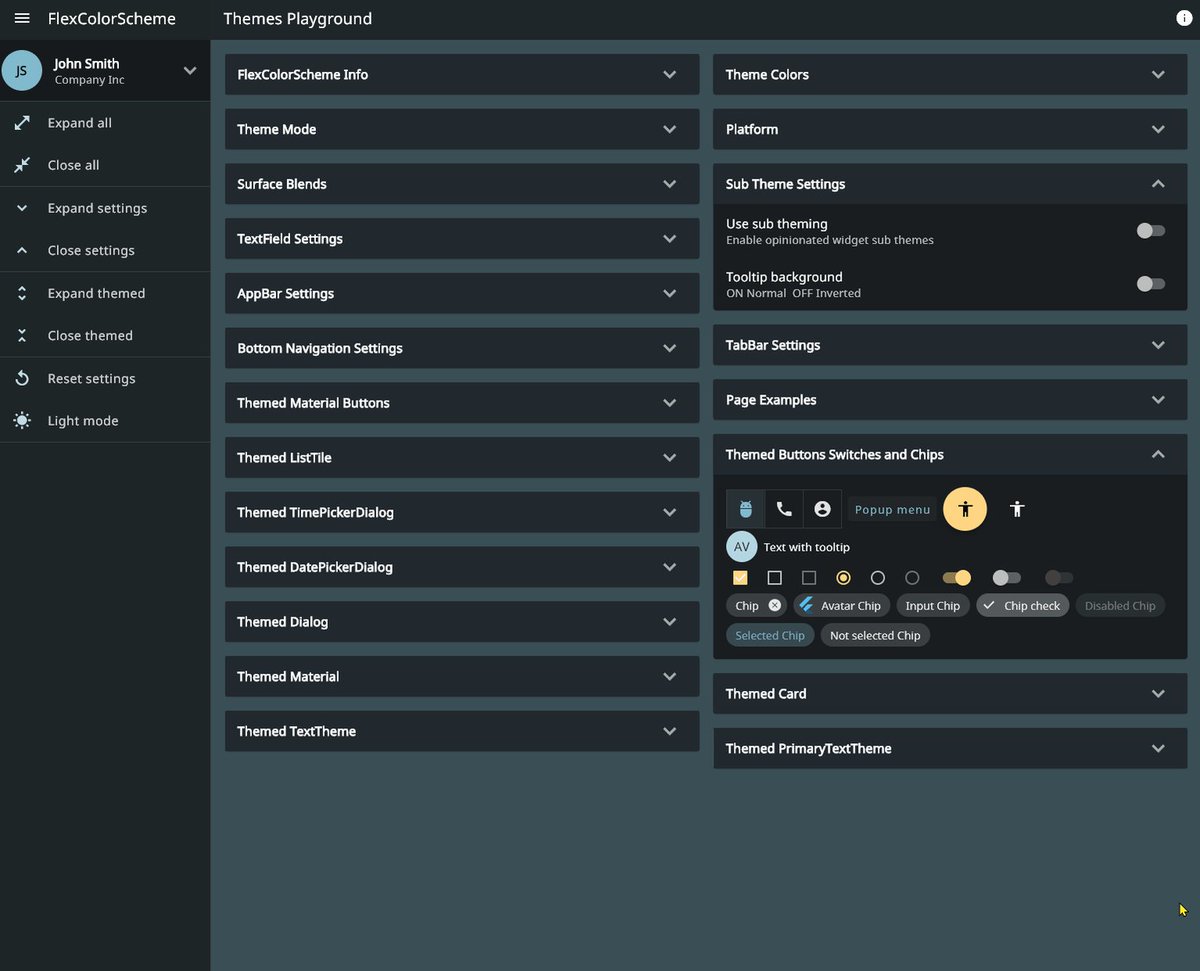Click the Close settings chevron icon
Viewport: 1200px width, 971px height.
point(22,250)
